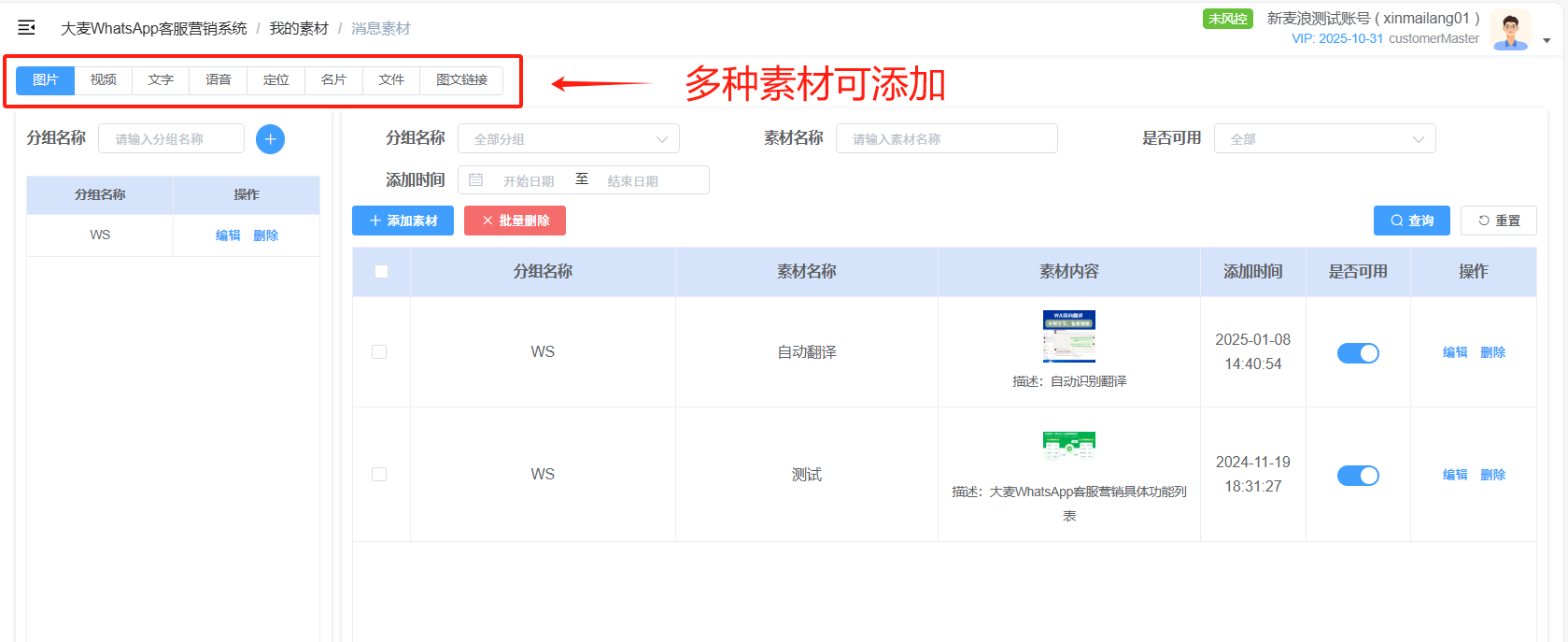The width and height of the screenshot is (1568, 642).
Task: Switch to the 名片 tab
Action: click(x=333, y=80)
